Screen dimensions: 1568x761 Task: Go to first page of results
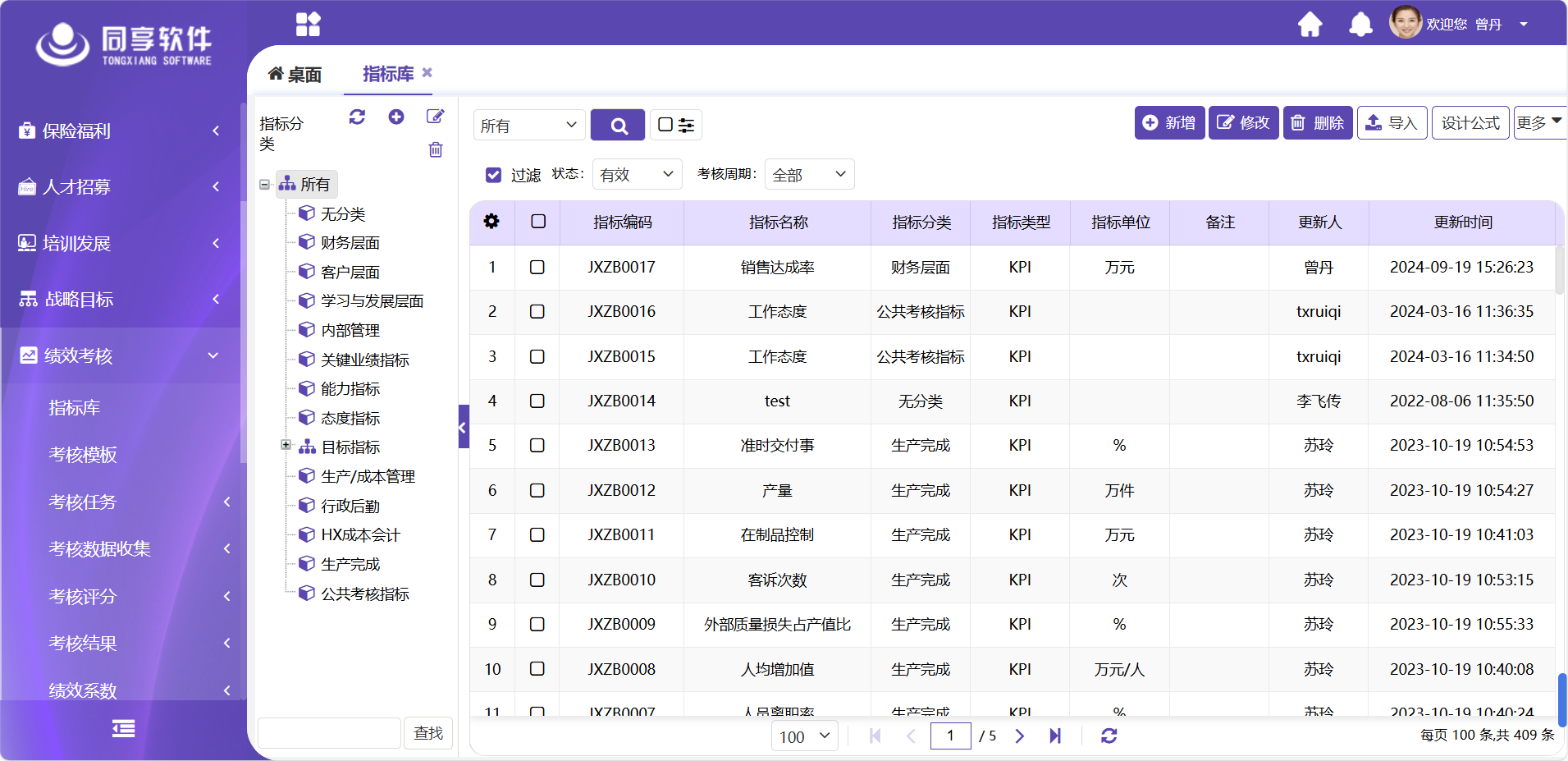[875, 736]
